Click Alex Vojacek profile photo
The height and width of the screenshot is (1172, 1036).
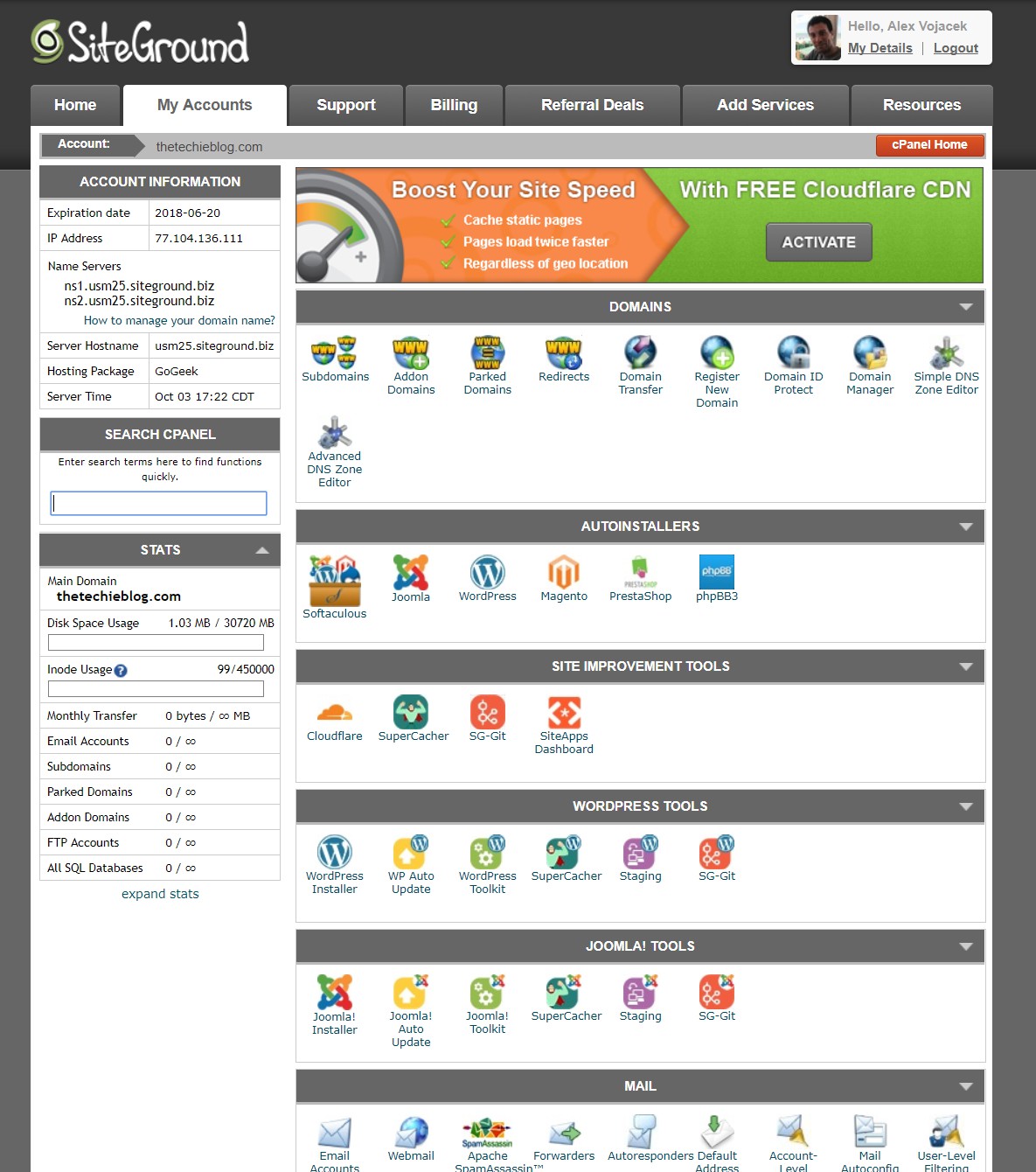(817, 38)
